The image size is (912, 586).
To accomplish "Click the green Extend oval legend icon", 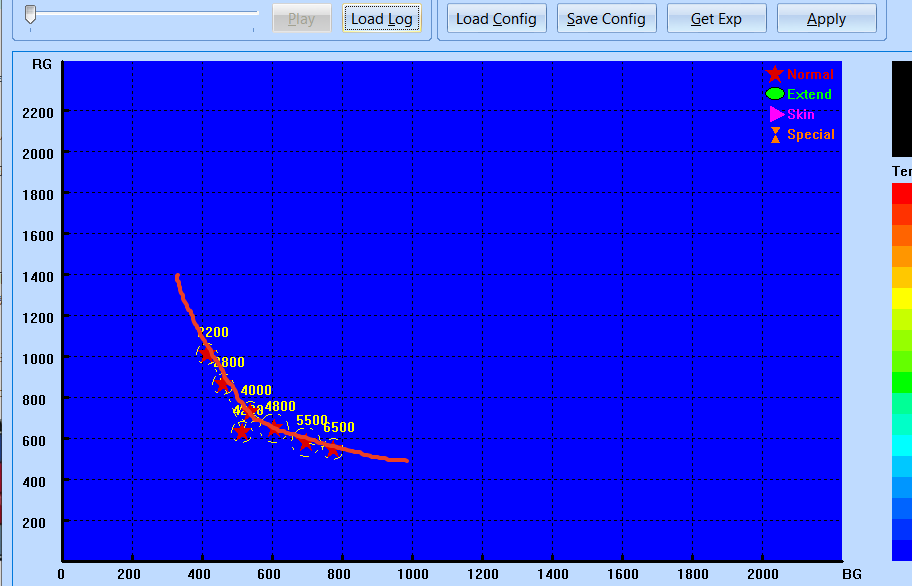I will [775, 94].
